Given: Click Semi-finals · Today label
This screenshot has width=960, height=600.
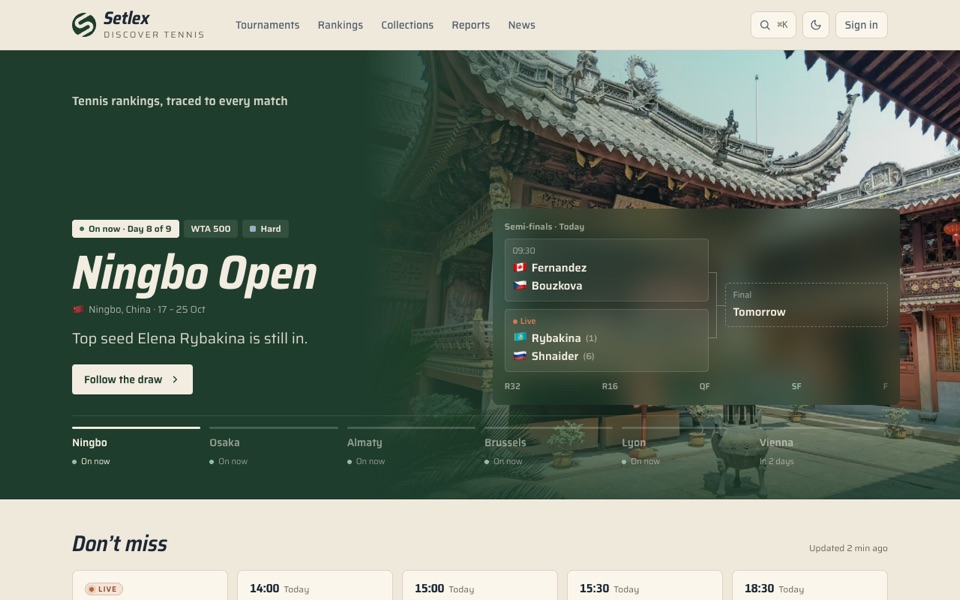Looking at the screenshot, I should click(544, 227).
